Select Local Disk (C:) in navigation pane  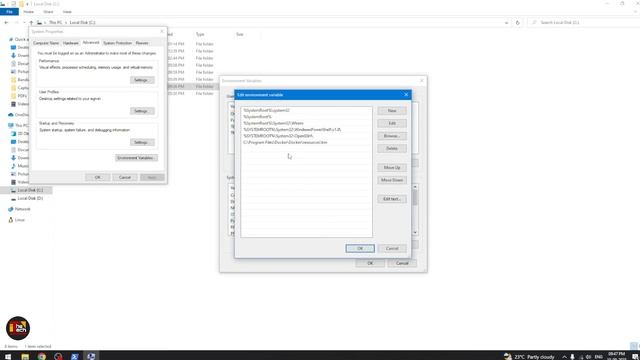point(27,190)
